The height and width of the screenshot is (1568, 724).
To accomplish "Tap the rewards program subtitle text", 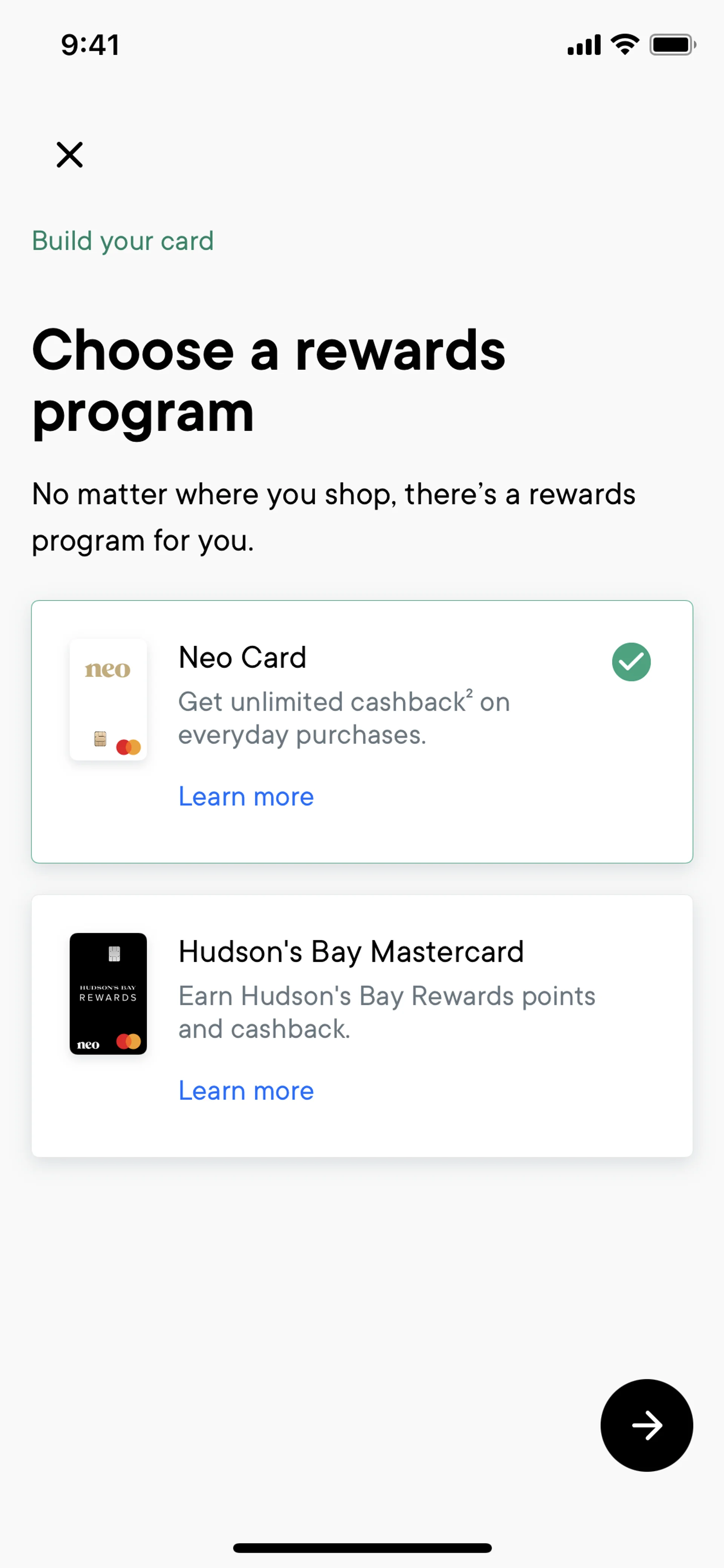I will (x=333, y=517).
